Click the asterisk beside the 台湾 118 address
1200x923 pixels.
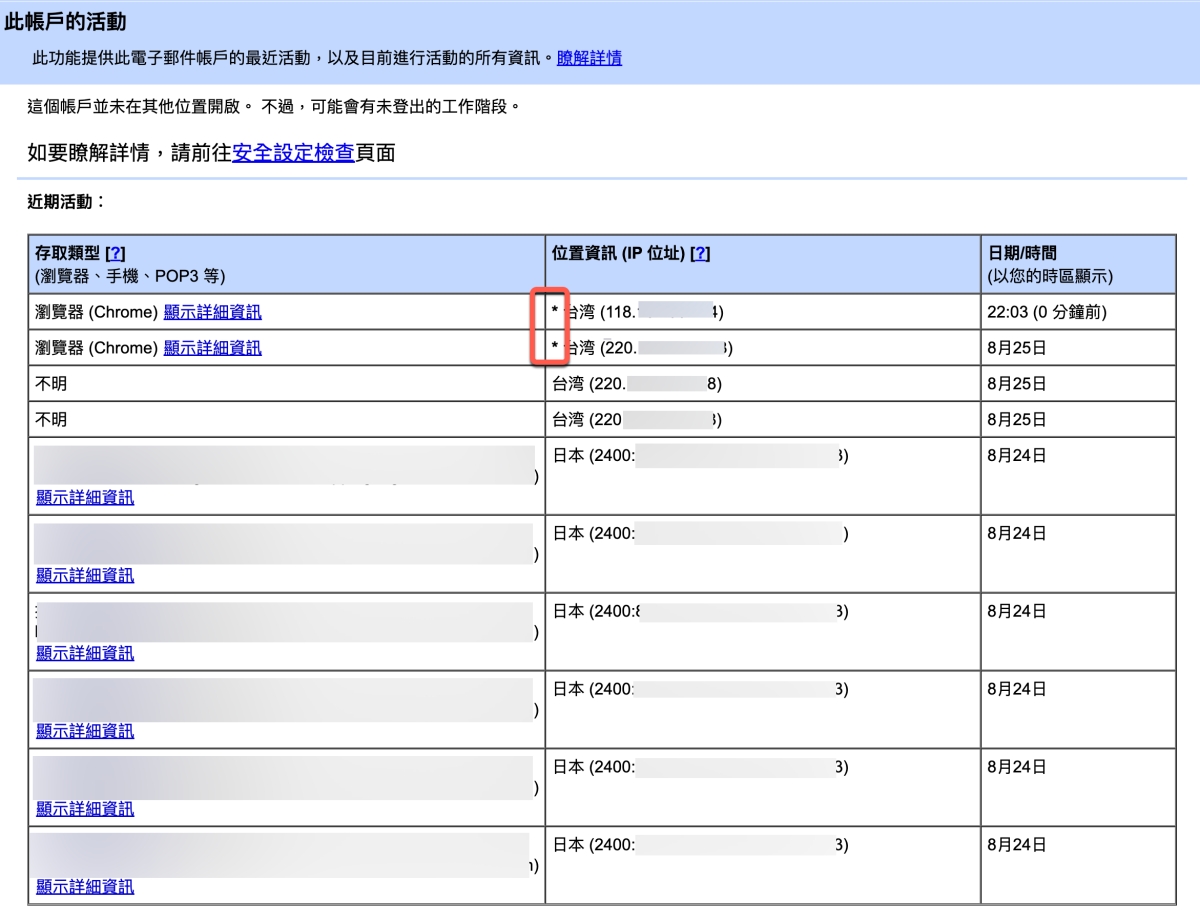pos(555,312)
